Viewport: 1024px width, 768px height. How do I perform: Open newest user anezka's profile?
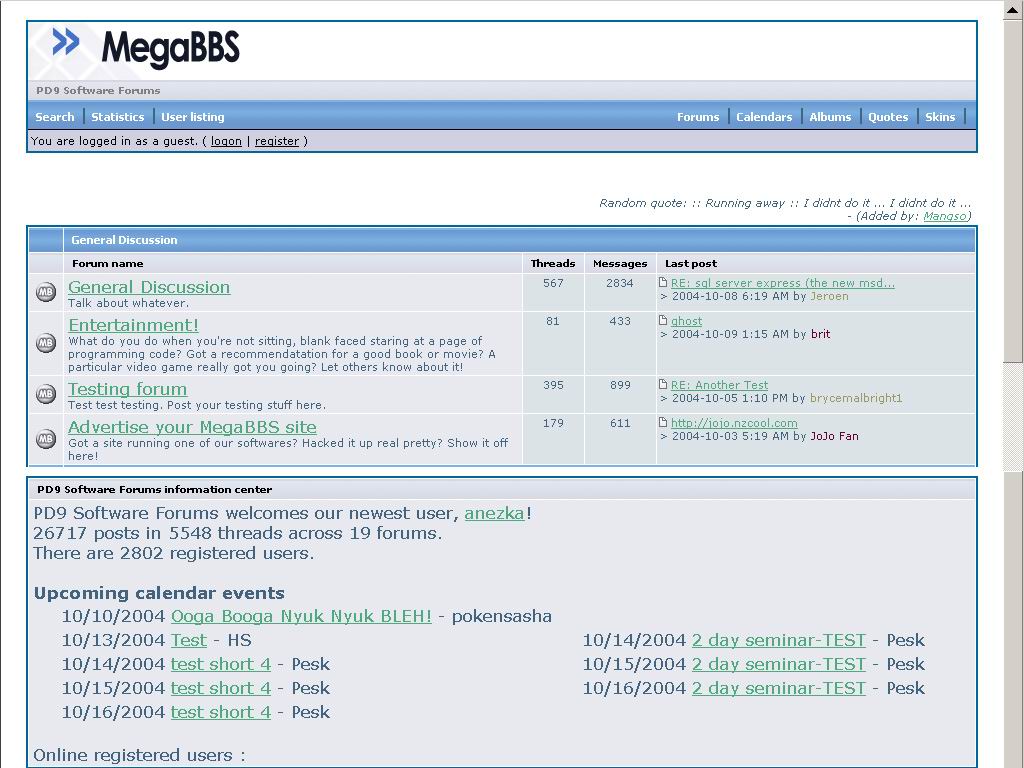[x=494, y=513]
